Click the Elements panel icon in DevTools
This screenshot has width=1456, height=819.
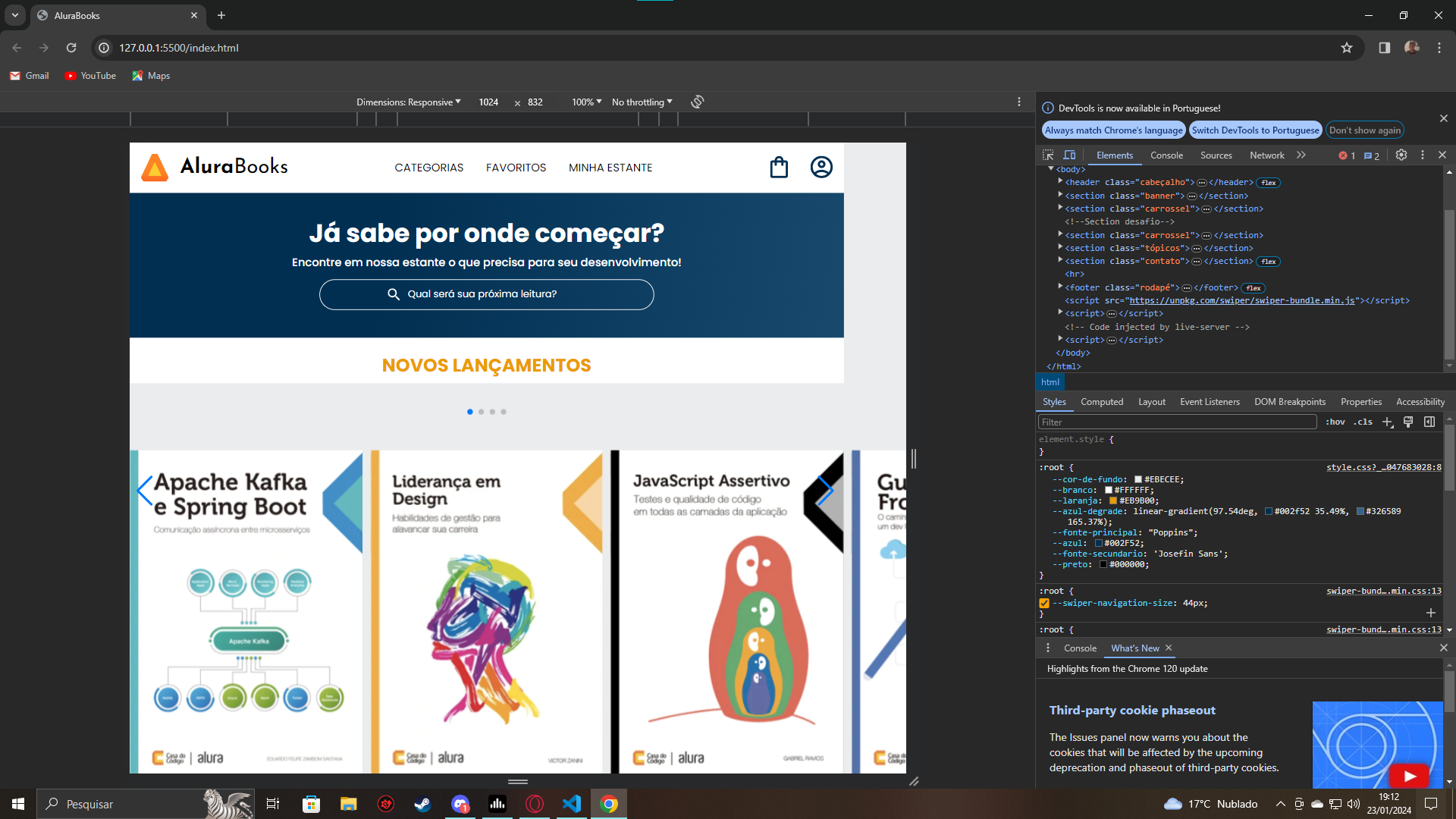point(1113,154)
